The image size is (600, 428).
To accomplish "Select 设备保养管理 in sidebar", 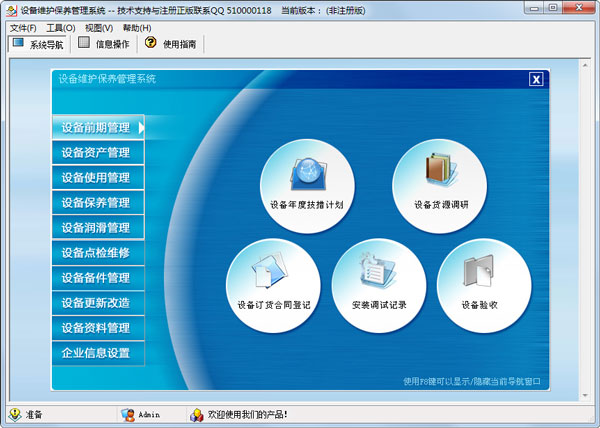I will (x=98, y=203).
